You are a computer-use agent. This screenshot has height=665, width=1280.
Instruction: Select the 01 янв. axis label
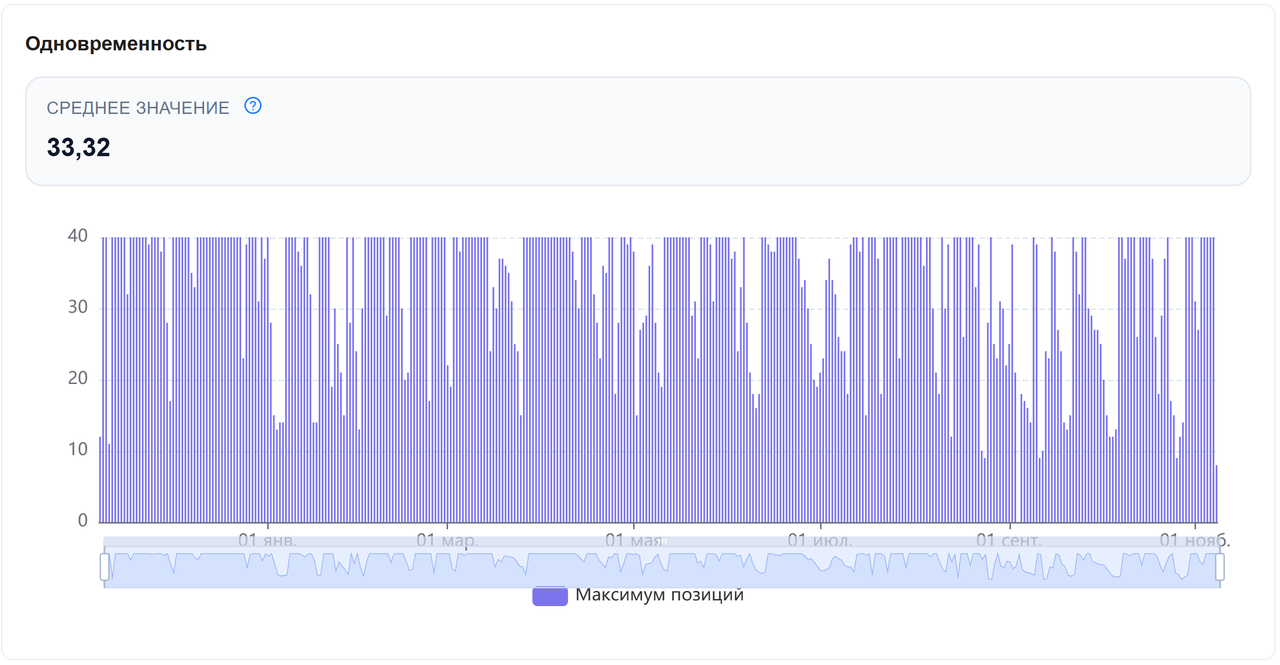268,540
